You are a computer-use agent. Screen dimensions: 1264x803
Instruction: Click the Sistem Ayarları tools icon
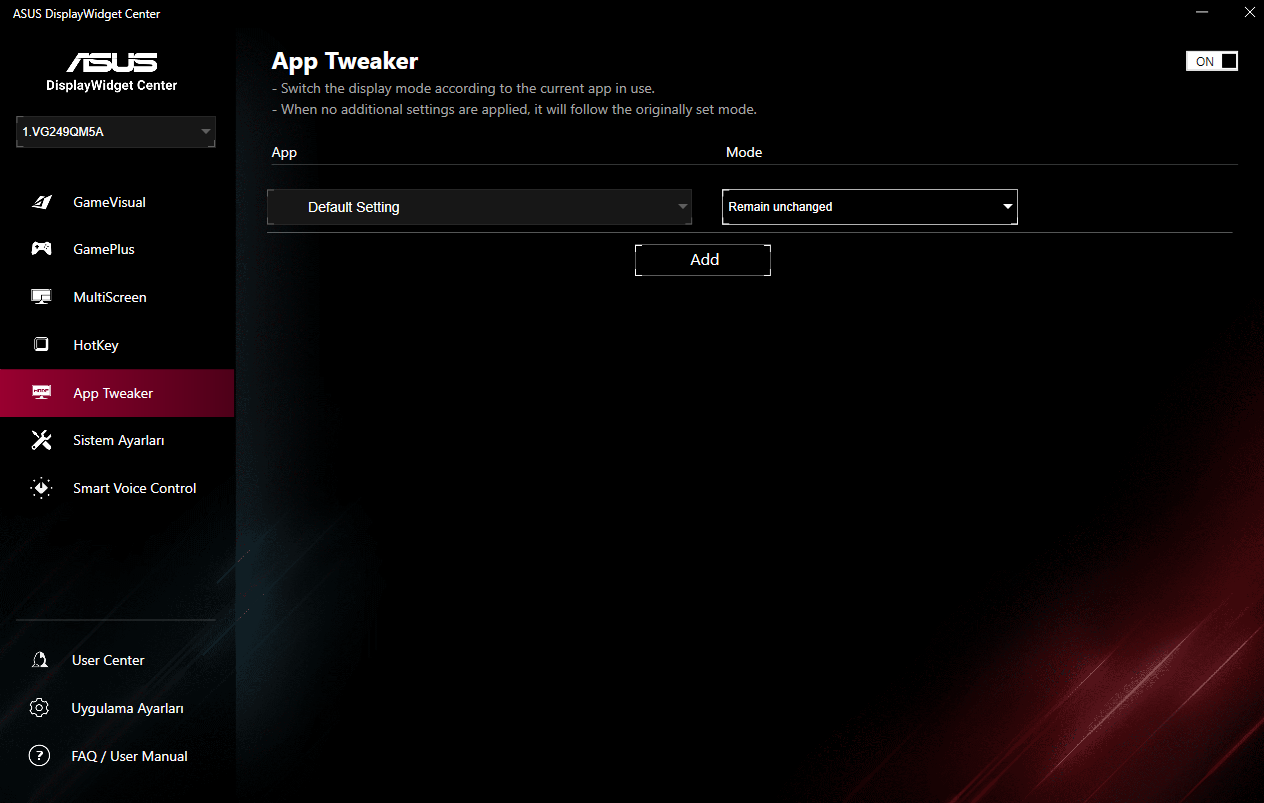(41, 440)
